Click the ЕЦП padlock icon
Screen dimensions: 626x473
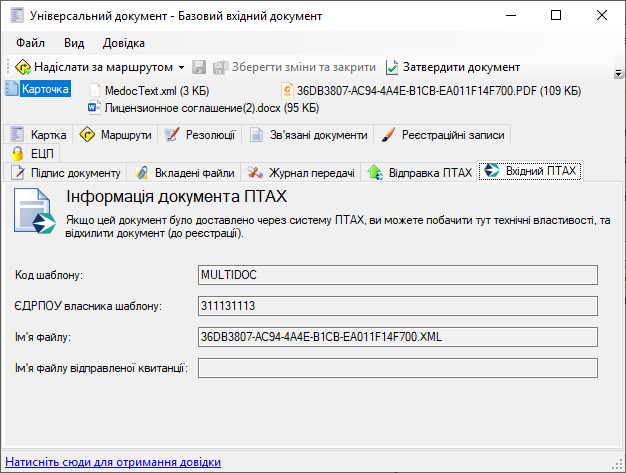pyautogui.click(x=17, y=153)
